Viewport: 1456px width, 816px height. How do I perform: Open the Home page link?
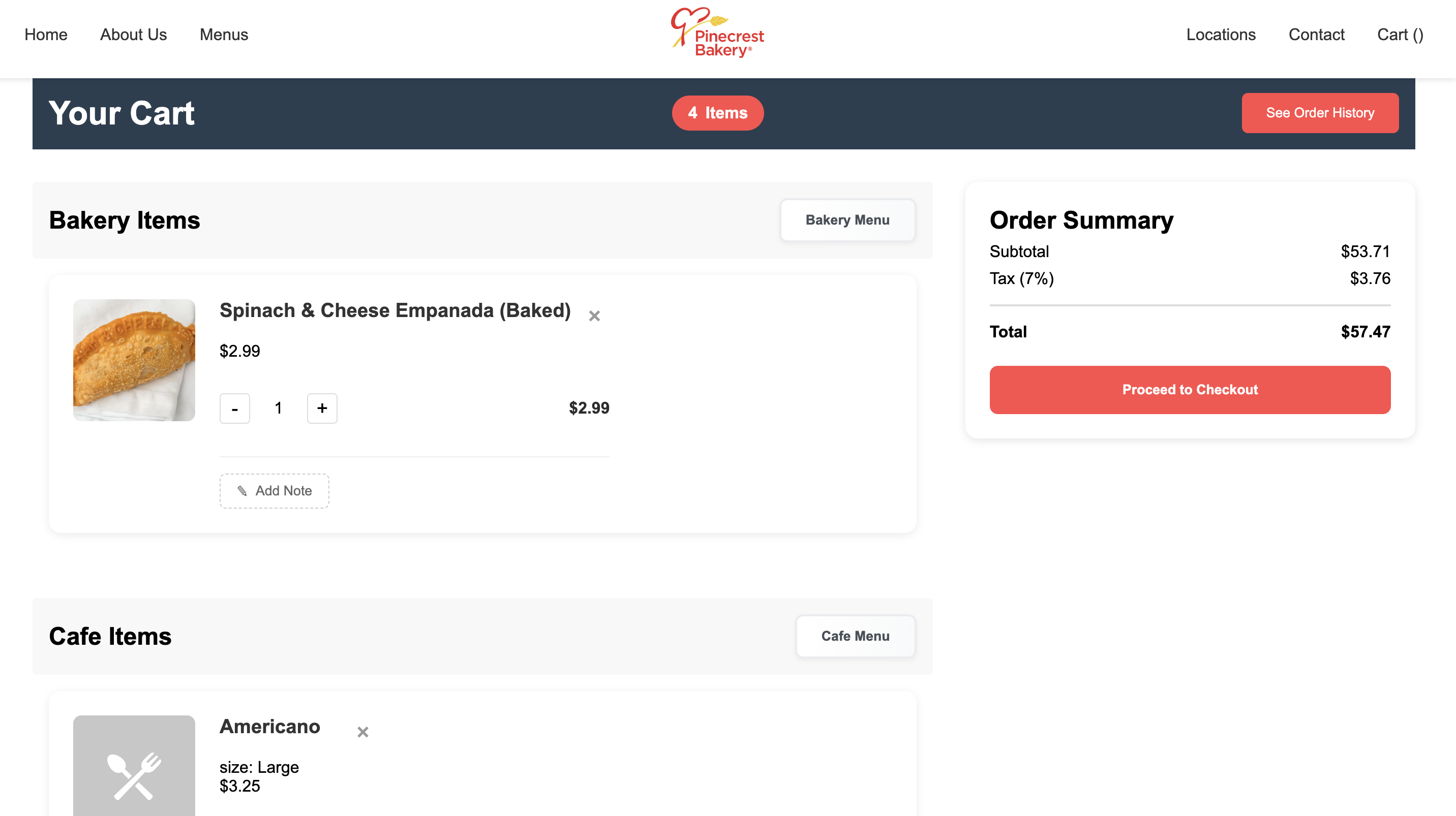click(x=45, y=35)
